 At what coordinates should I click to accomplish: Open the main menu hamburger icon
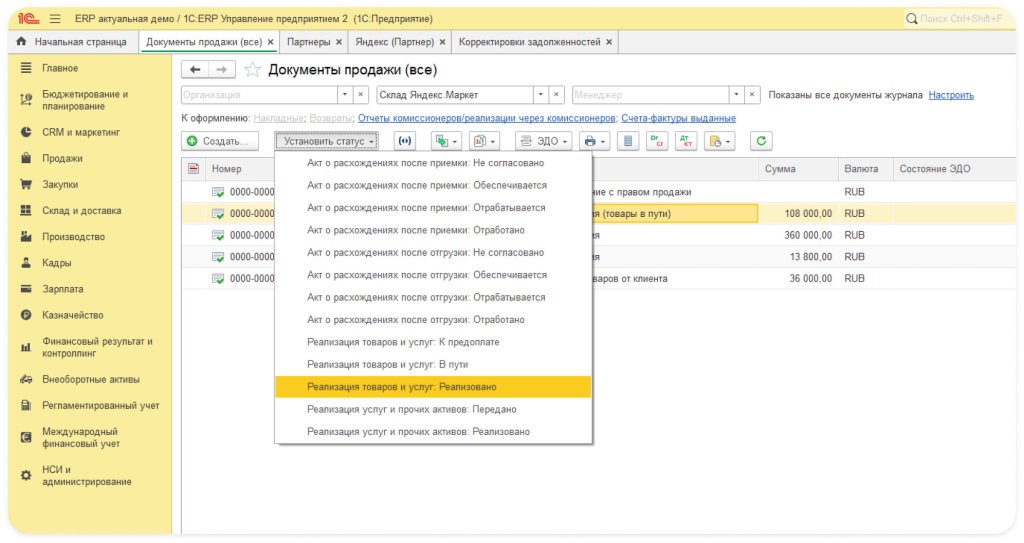(x=55, y=18)
